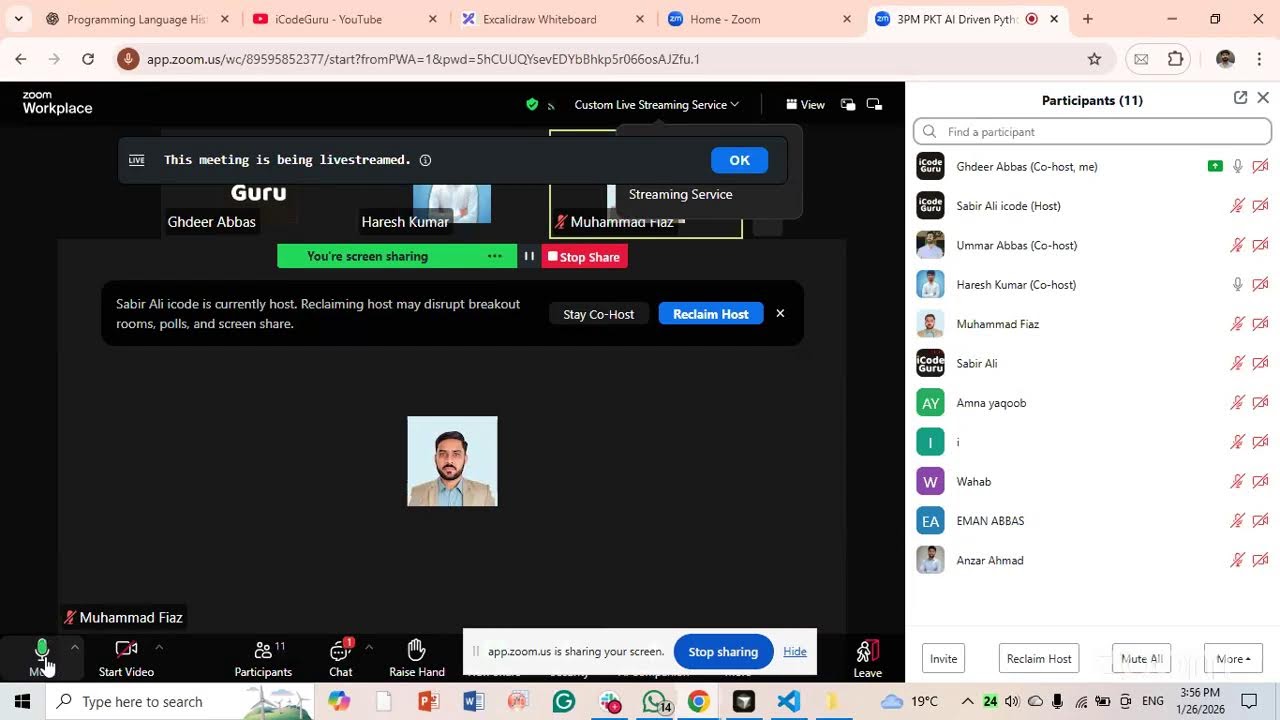Image resolution: width=1280 pixels, height=720 pixels.
Task: Go back in browser
Action: (x=21, y=59)
